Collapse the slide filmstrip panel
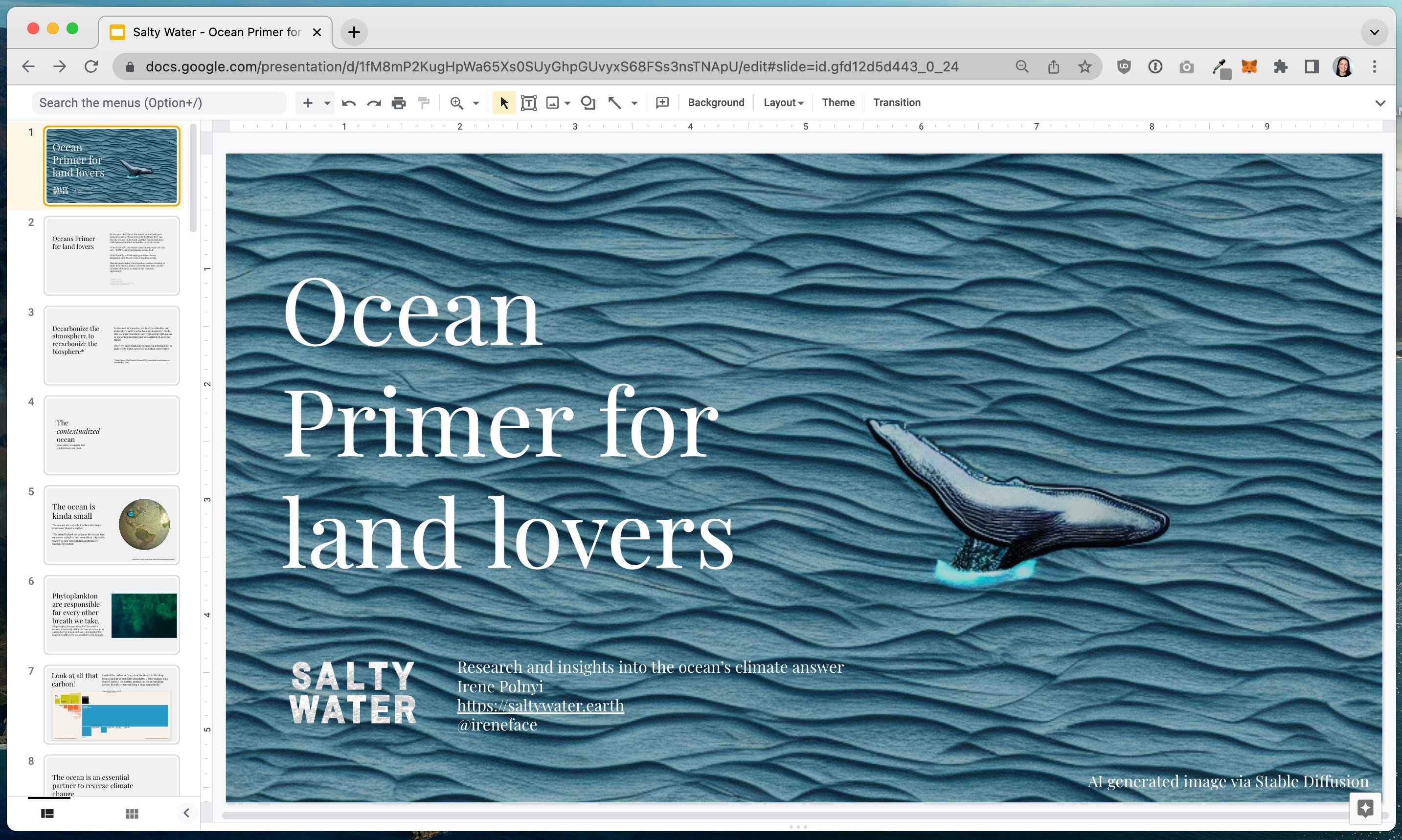1402x840 pixels. 186,813
